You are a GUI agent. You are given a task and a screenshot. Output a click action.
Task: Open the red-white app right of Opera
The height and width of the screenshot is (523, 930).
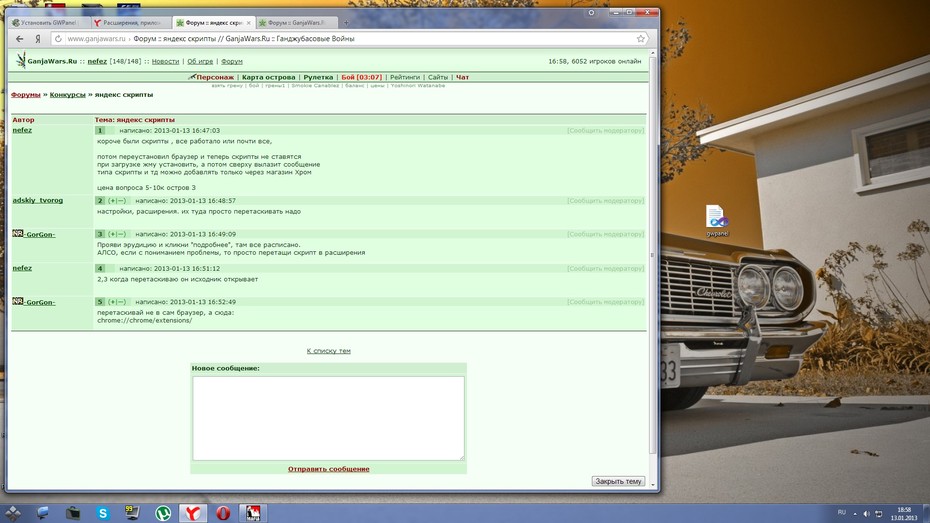(253, 513)
